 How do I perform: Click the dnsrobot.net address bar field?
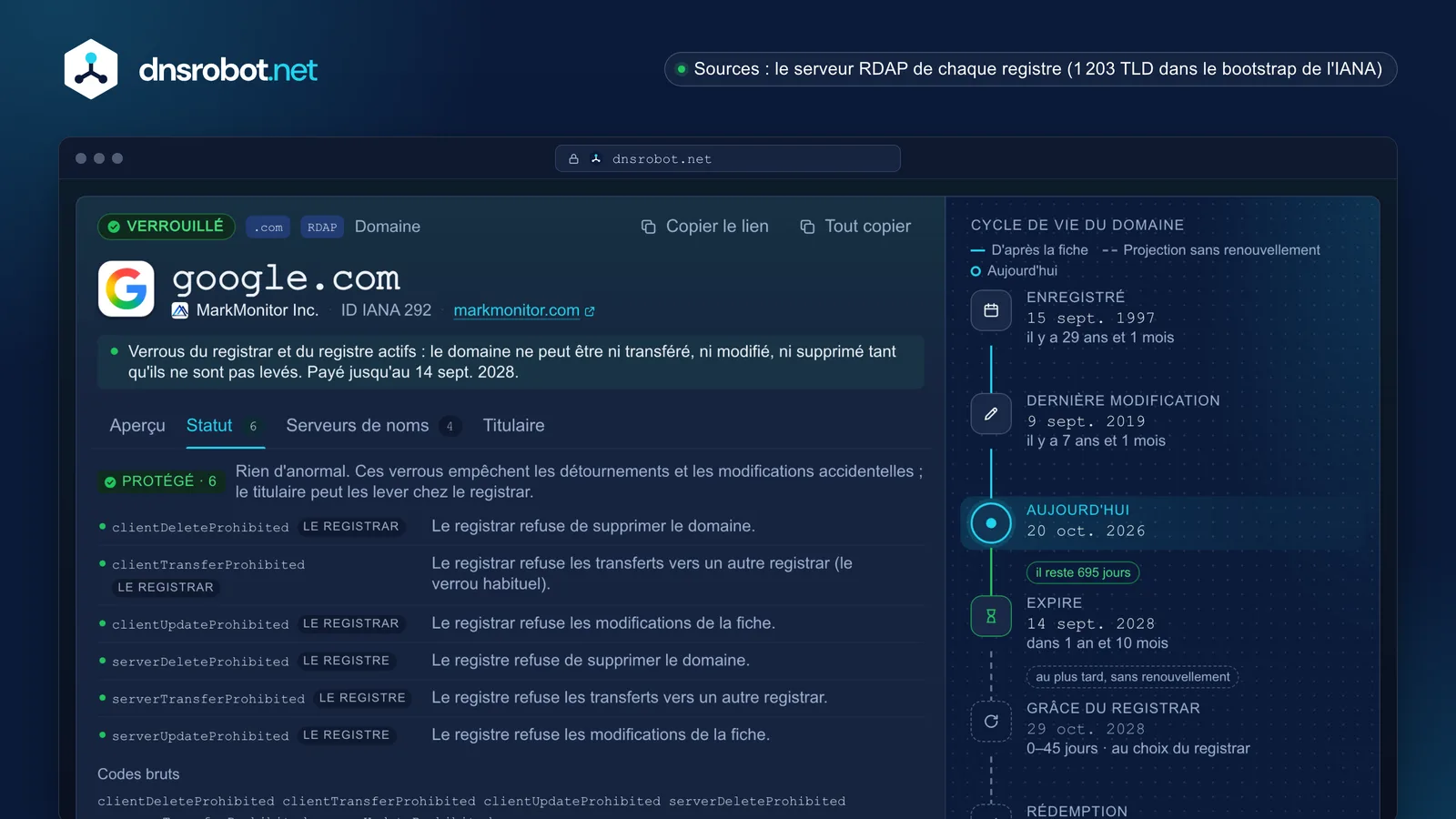(728, 158)
